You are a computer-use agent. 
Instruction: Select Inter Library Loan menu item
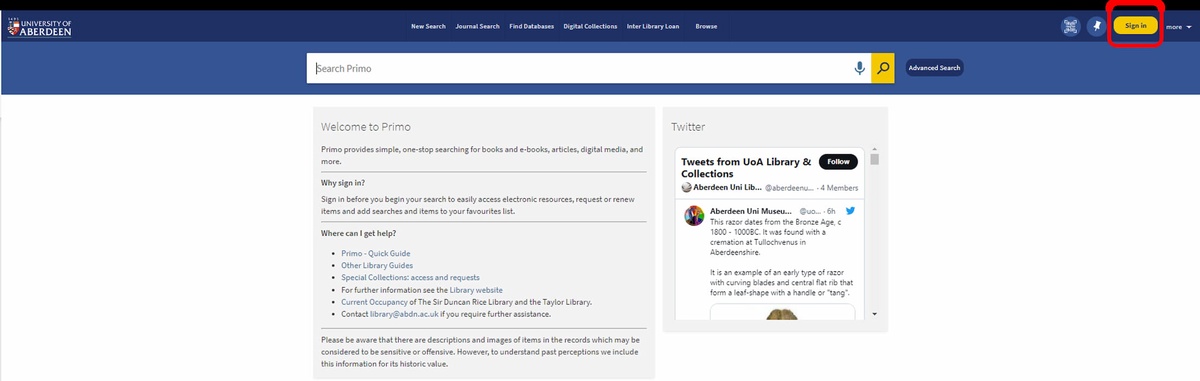[653, 26]
